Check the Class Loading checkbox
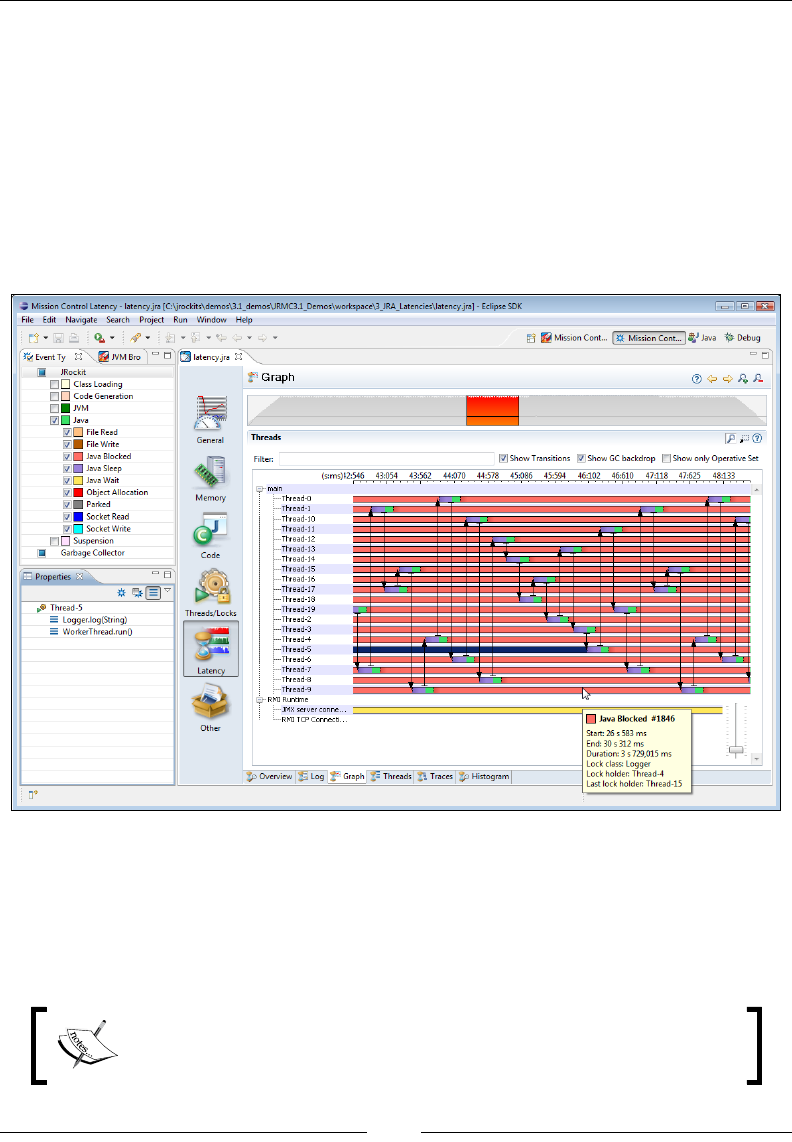The height and width of the screenshot is (1142, 792). [x=54, y=385]
